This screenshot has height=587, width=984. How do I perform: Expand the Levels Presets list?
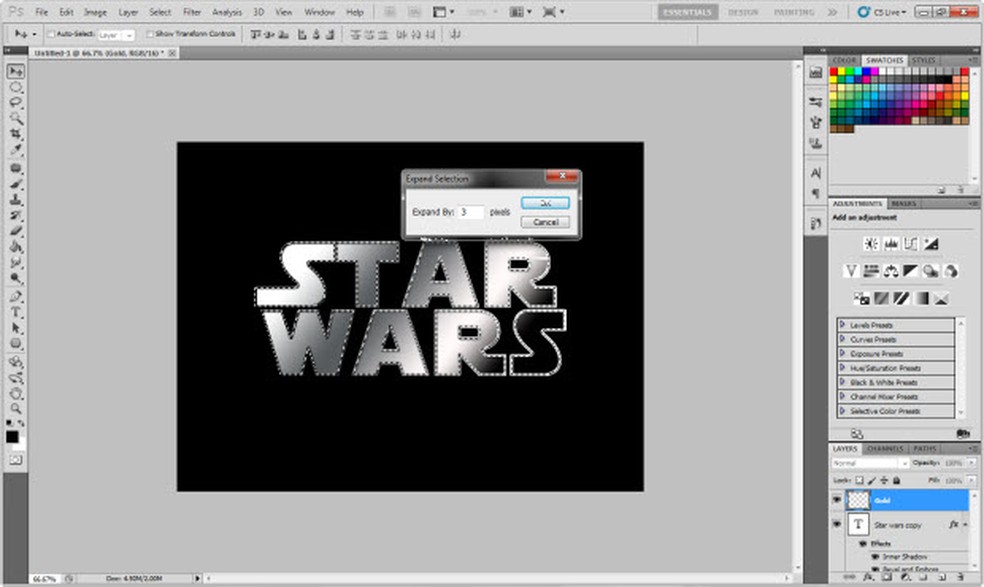(843, 325)
